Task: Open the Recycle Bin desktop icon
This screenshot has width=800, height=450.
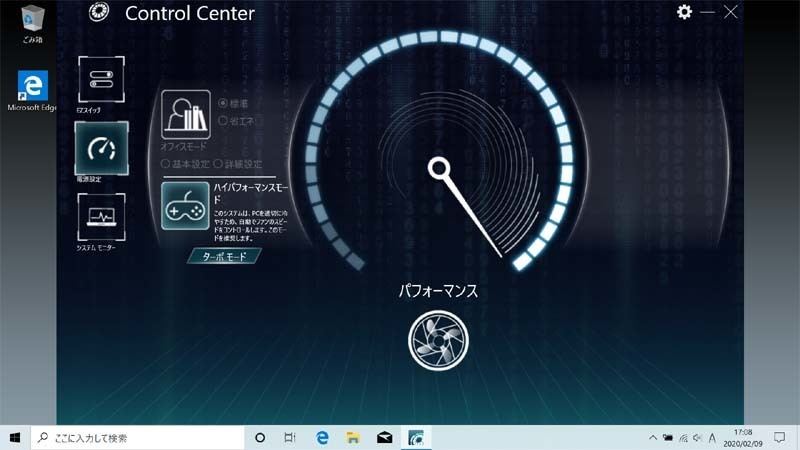Action: (x=33, y=23)
